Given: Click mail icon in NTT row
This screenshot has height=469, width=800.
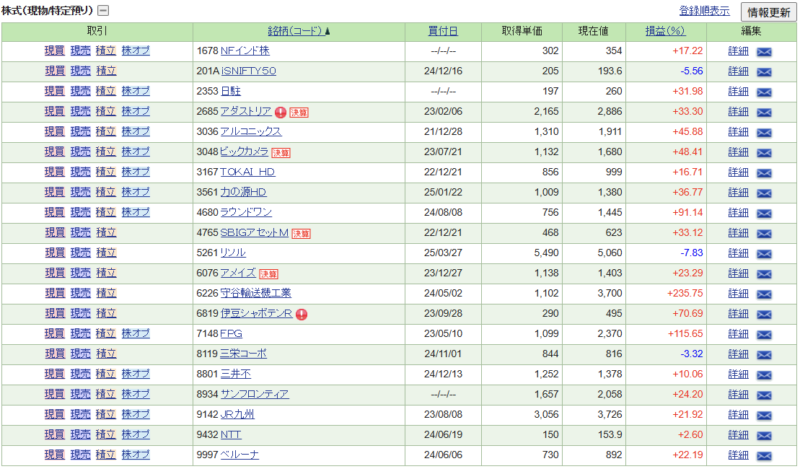Looking at the screenshot, I should pyautogui.click(x=764, y=435).
